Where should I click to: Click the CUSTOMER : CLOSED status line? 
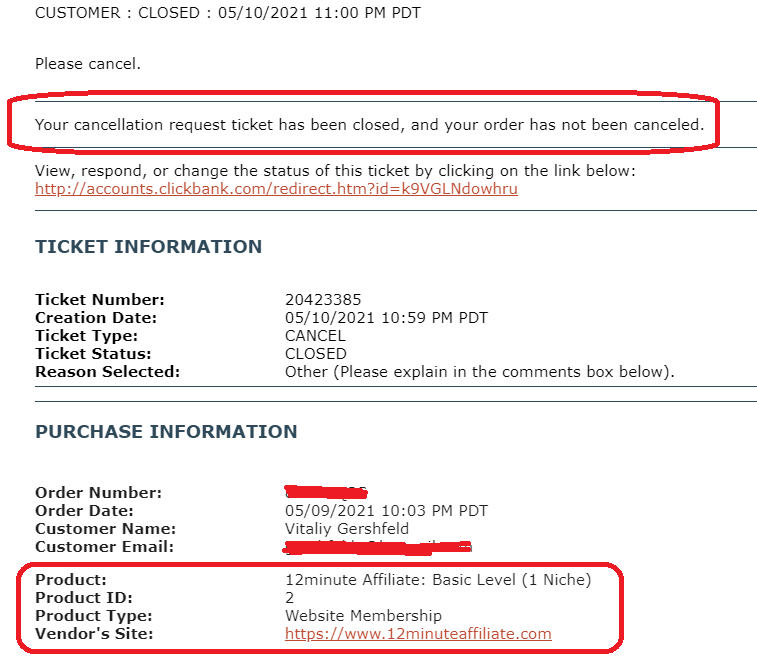[228, 13]
